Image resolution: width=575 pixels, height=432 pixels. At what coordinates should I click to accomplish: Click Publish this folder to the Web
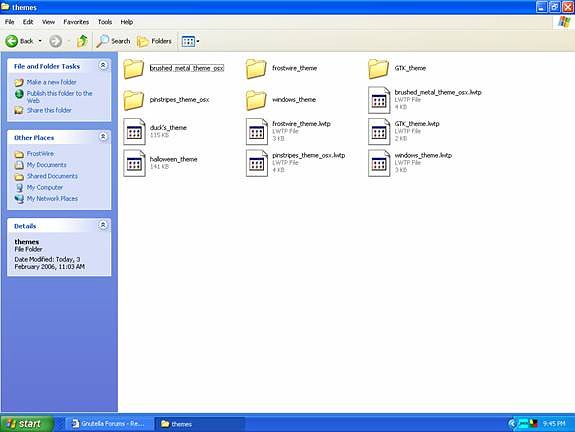point(59,97)
